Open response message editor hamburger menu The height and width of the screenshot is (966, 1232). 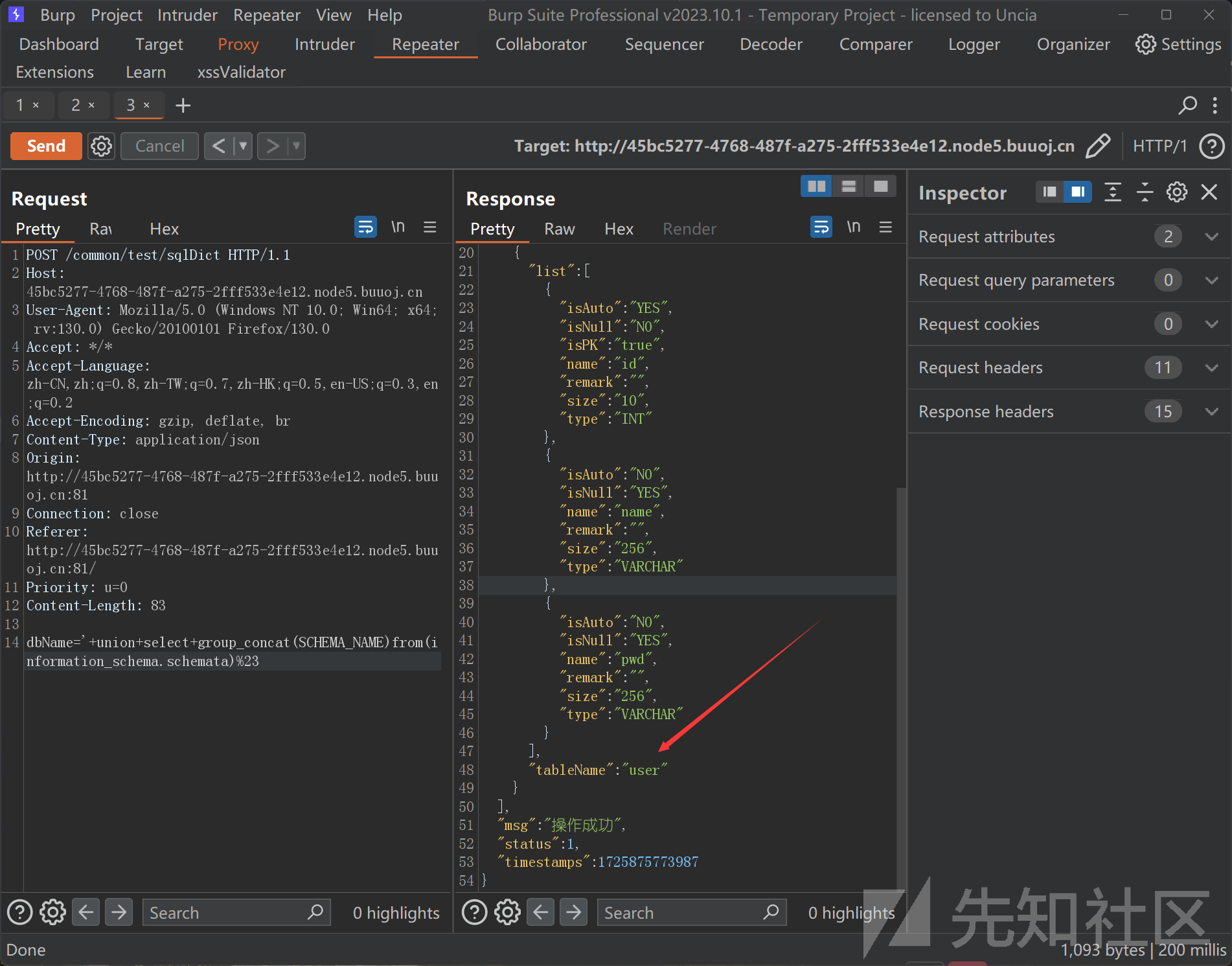pos(886,227)
